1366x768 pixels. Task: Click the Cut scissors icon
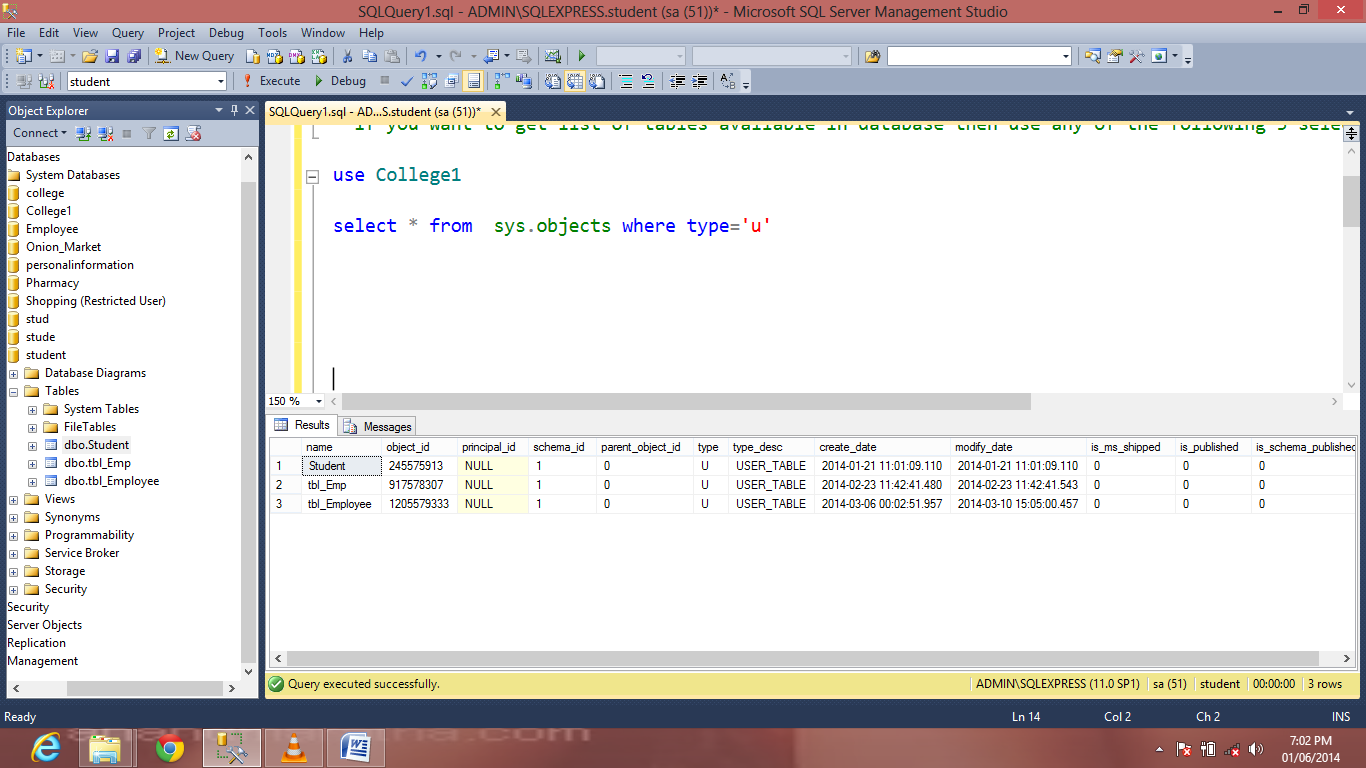[x=347, y=56]
